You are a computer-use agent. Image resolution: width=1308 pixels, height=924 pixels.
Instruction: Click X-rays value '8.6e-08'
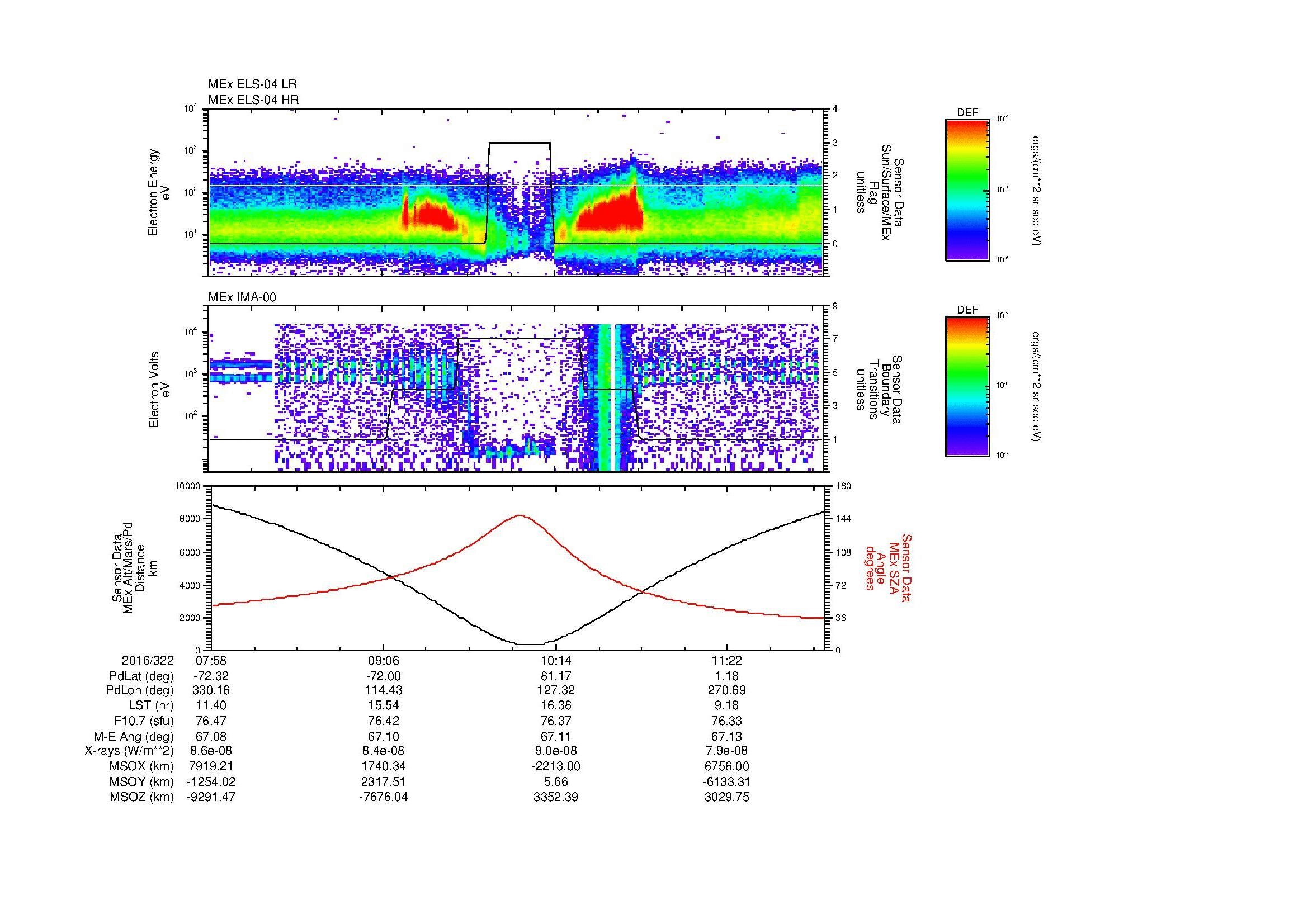[x=211, y=751]
